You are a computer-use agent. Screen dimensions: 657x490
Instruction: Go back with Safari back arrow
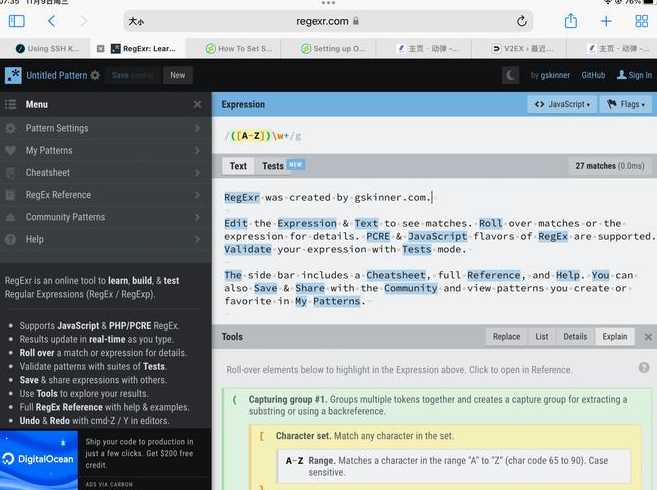(52, 21)
